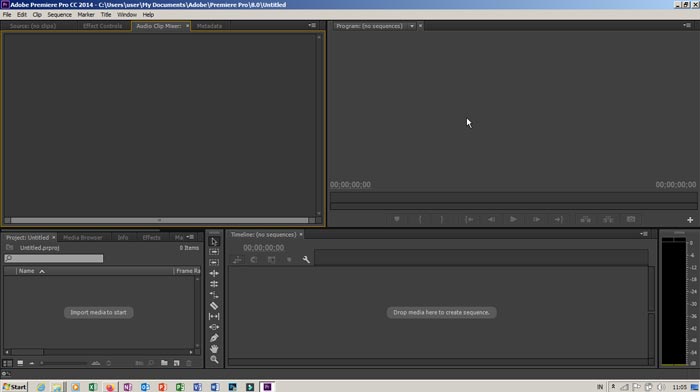Click the Extract button in Program monitor
The image size is (700, 392).
click(x=608, y=220)
